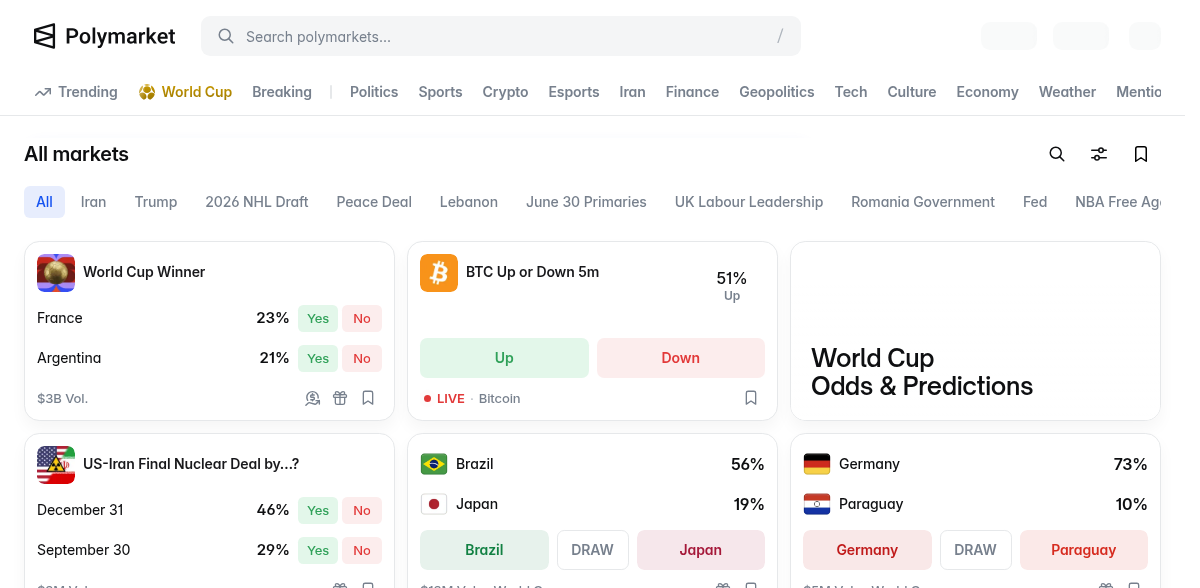Buy Yes for Argentina
Screen dimensions: 1200x588
[318, 359]
